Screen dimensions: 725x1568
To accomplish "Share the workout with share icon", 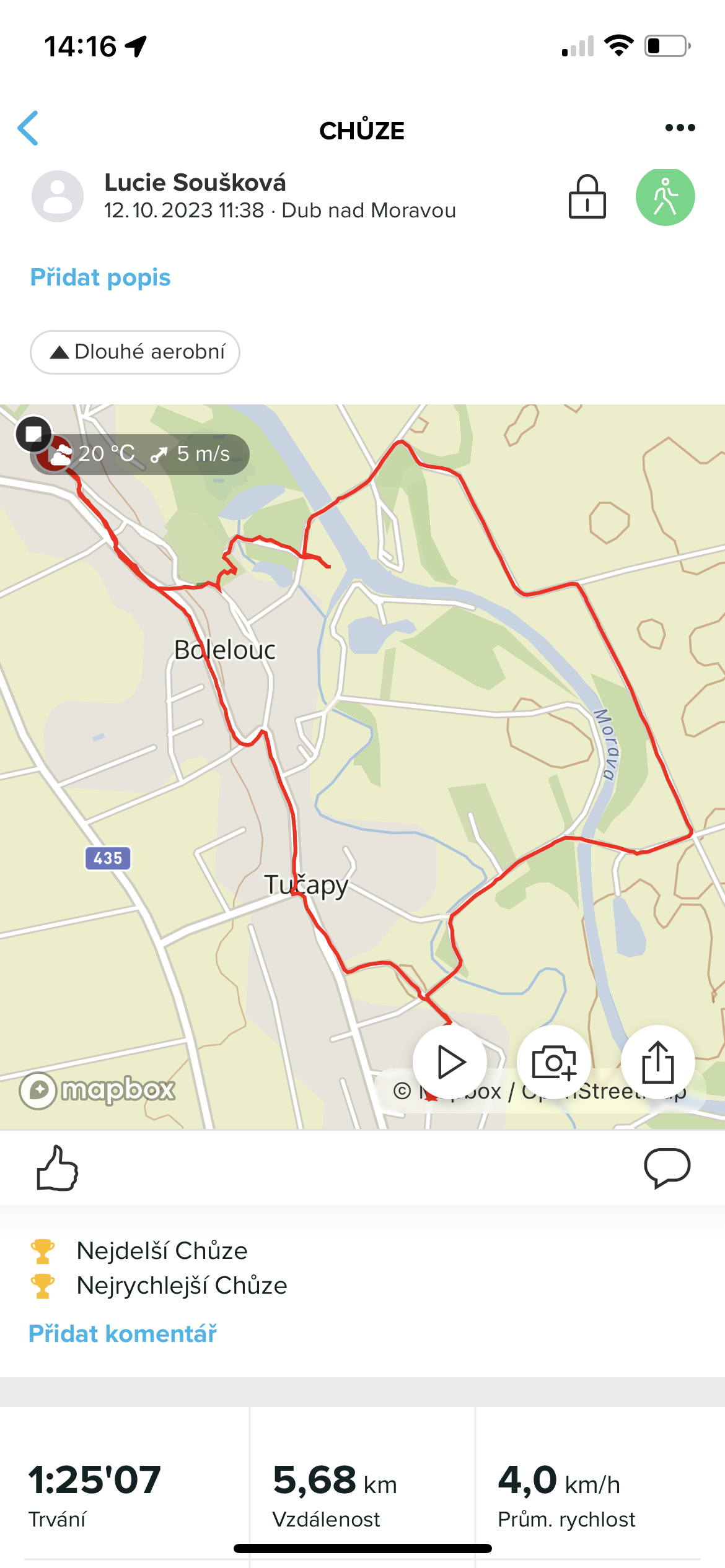I will coord(657,1062).
